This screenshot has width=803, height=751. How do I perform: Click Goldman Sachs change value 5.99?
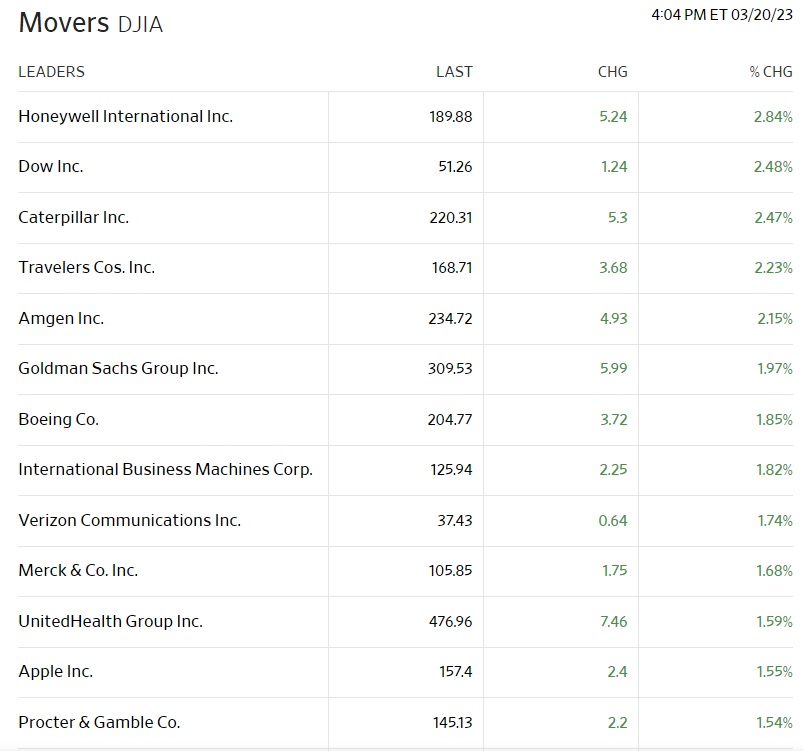pos(614,369)
